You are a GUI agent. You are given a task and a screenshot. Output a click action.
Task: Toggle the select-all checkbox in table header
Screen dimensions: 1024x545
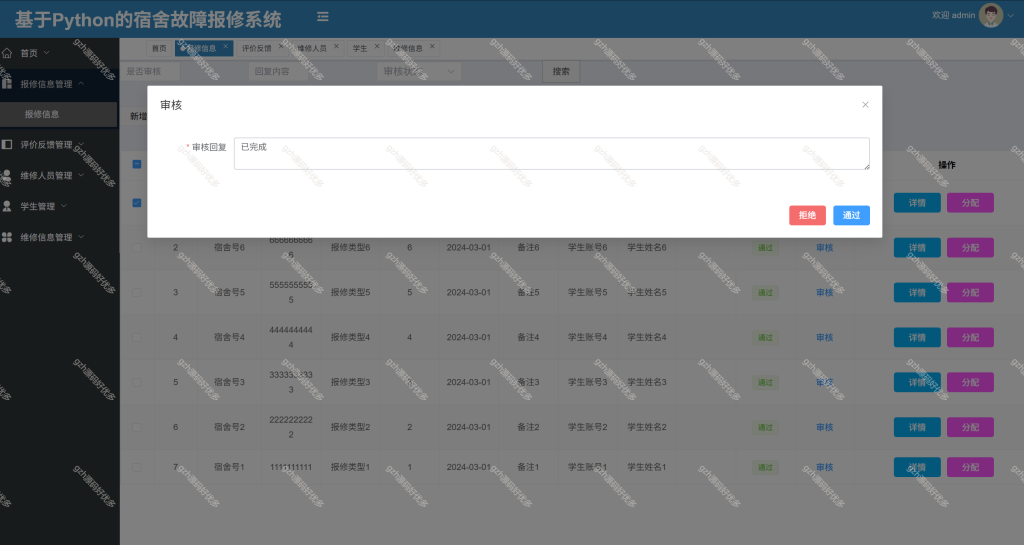click(x=136, y=164)
